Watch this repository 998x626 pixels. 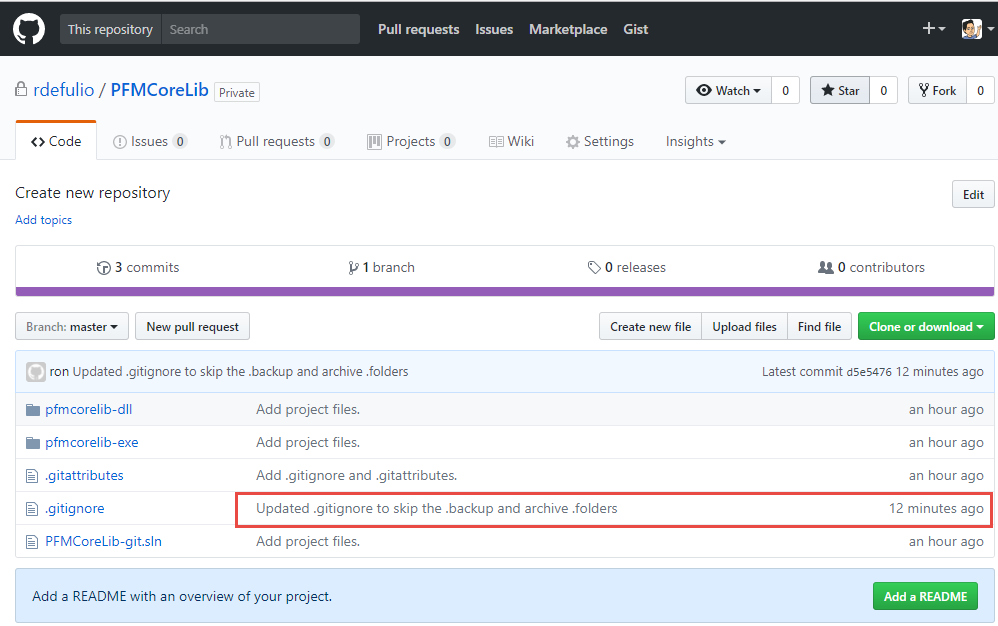point(728,90)
